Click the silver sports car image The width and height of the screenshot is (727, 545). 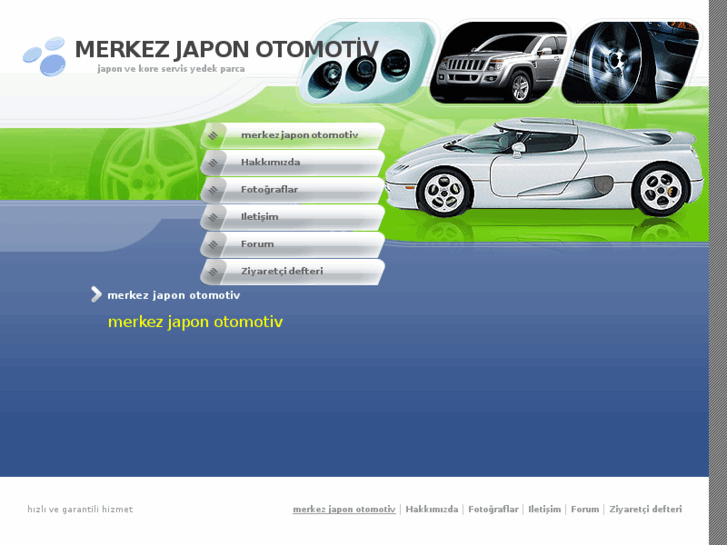(x=544, y=167)
